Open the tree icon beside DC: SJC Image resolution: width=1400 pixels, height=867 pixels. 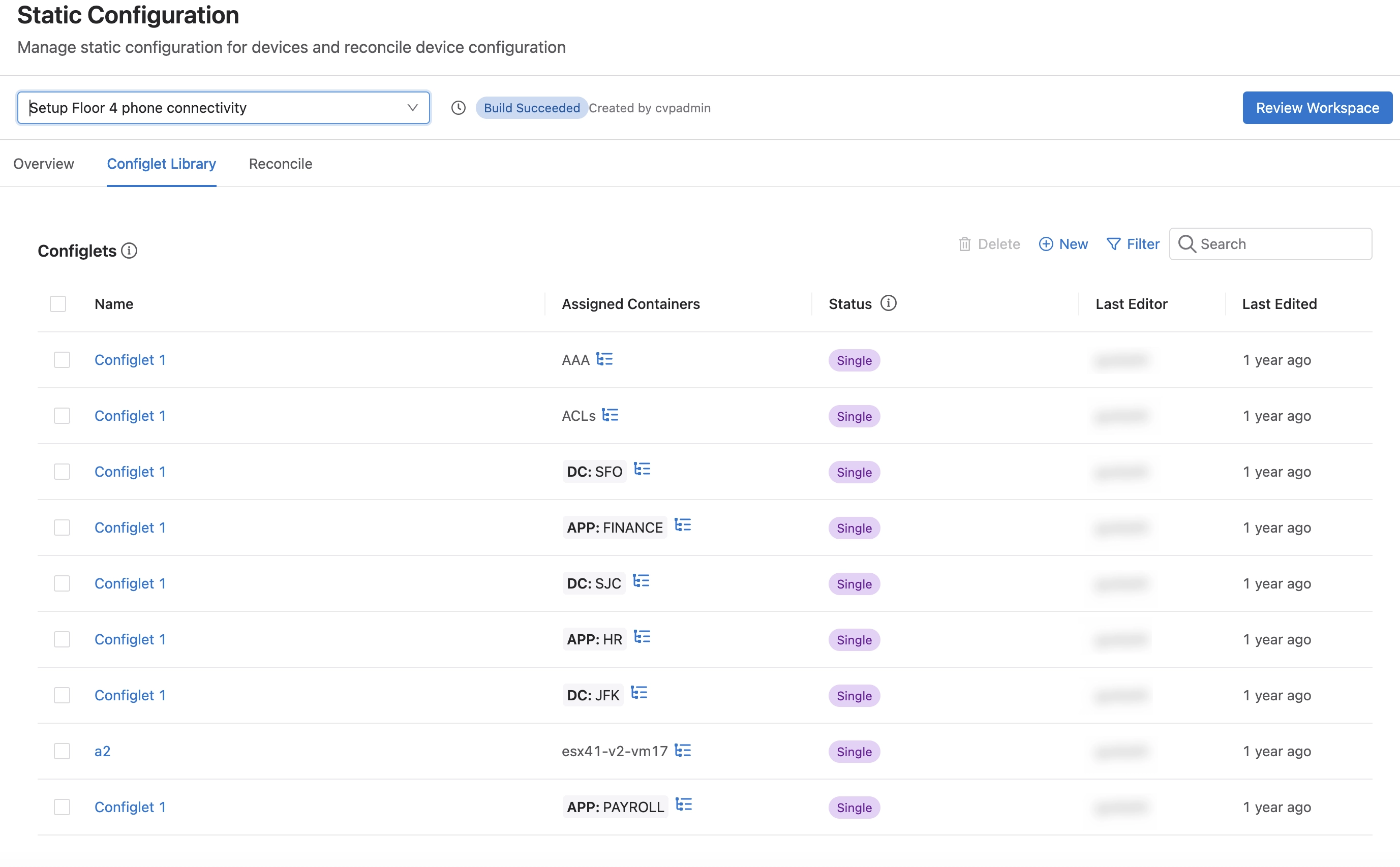click(x=641, y=581)
